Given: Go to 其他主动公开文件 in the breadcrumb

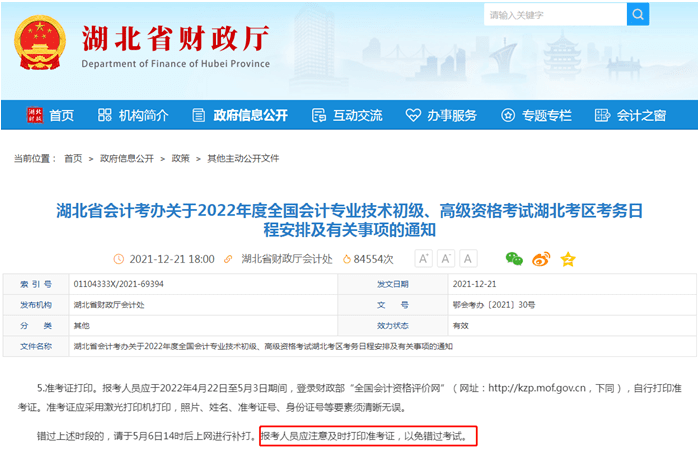Looking at the screenshot, I should (x=243, y=159).
